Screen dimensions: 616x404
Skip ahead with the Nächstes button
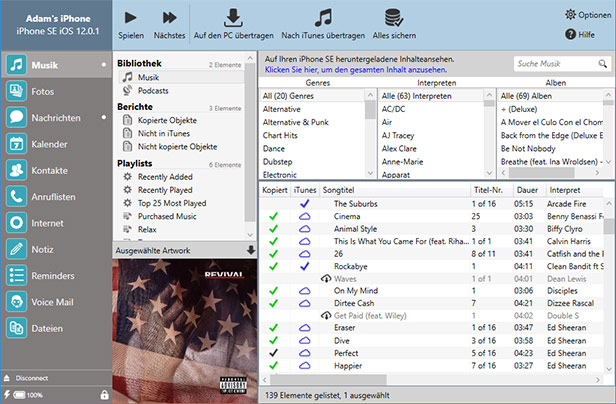pos(169,24)
